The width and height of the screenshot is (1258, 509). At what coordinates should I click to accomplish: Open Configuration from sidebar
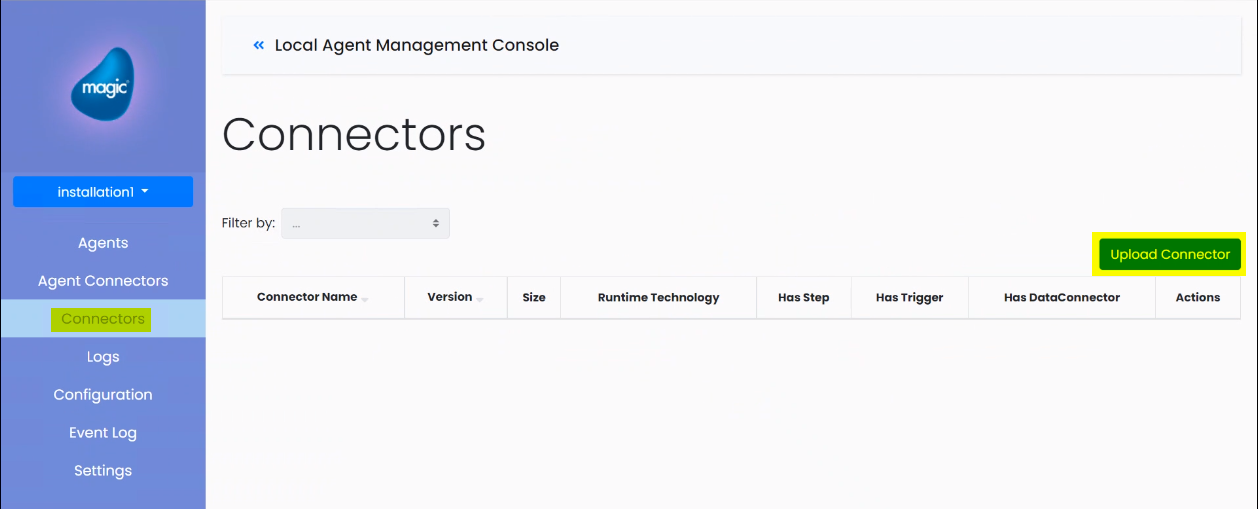(103, 395)
